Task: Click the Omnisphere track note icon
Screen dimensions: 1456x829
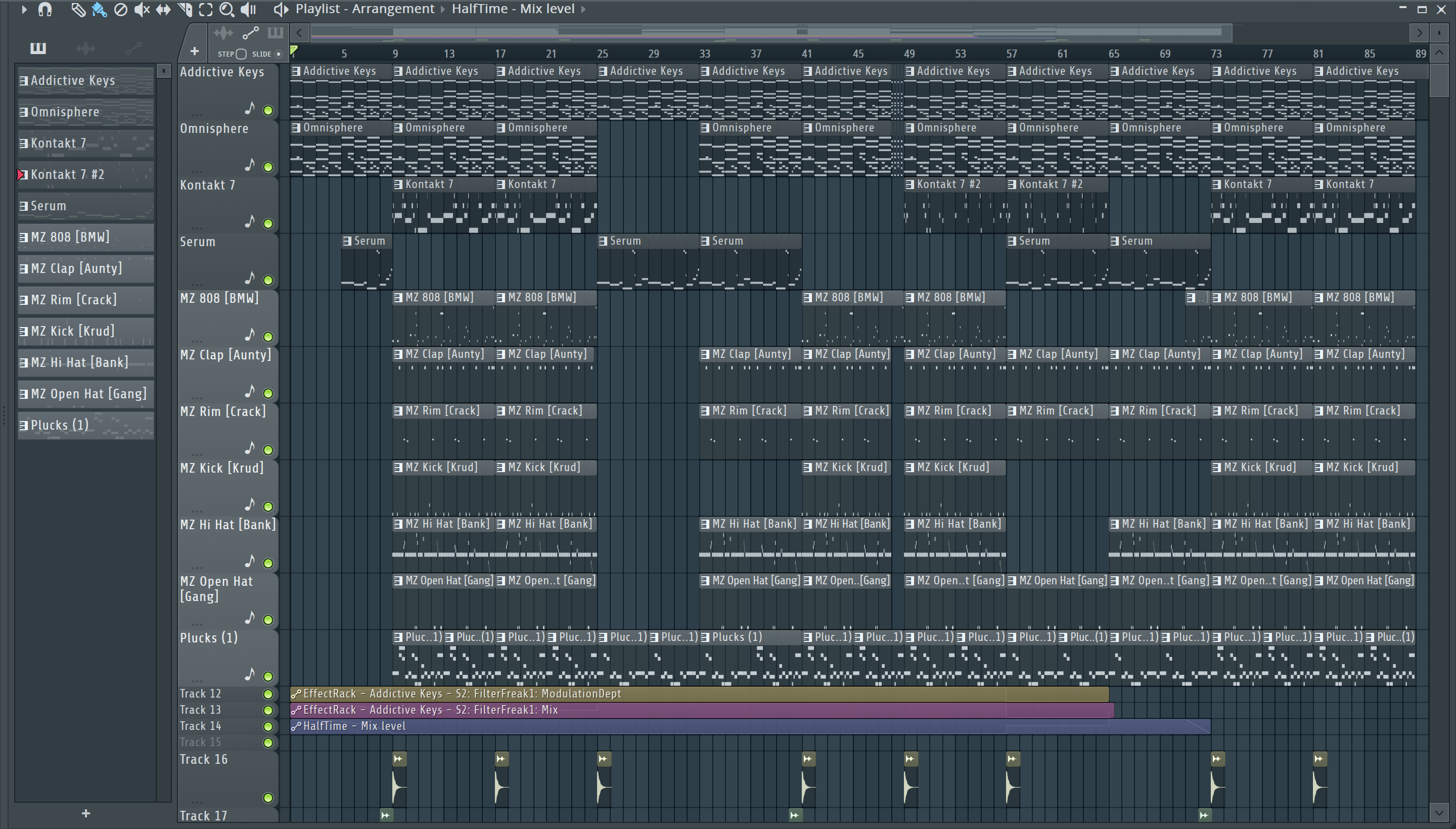Action: tap(249, 165)
